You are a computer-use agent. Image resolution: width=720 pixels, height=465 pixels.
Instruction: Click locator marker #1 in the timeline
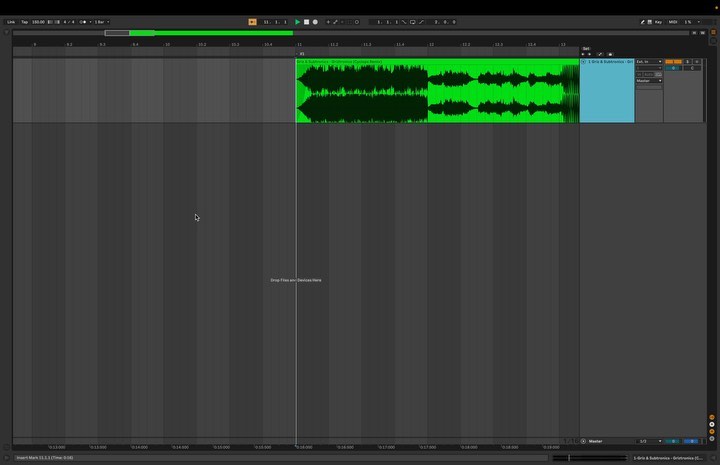click(301, 54)
